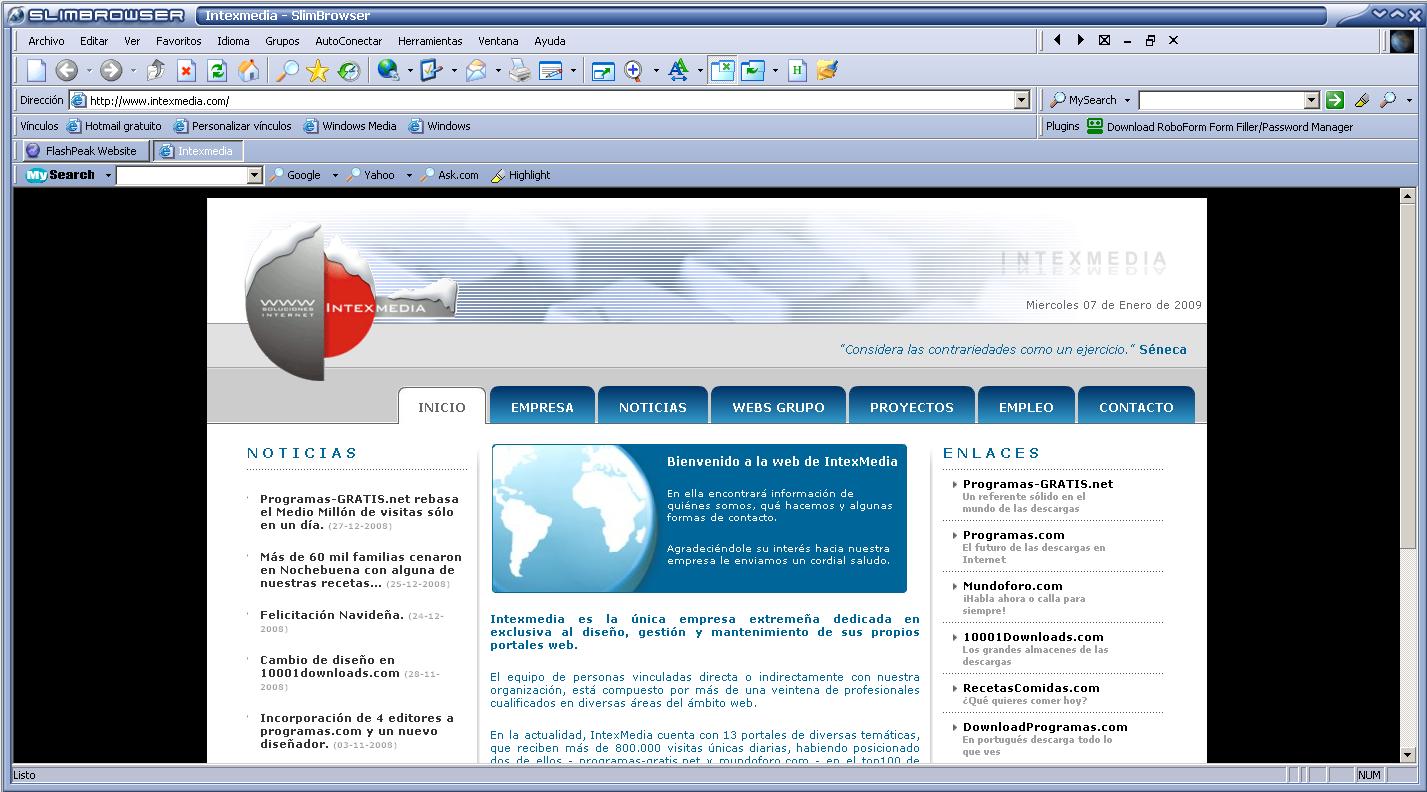Expand the address bar URL dropdown
Screen dimensions: 1427x792
click(x=1021, y=100)
